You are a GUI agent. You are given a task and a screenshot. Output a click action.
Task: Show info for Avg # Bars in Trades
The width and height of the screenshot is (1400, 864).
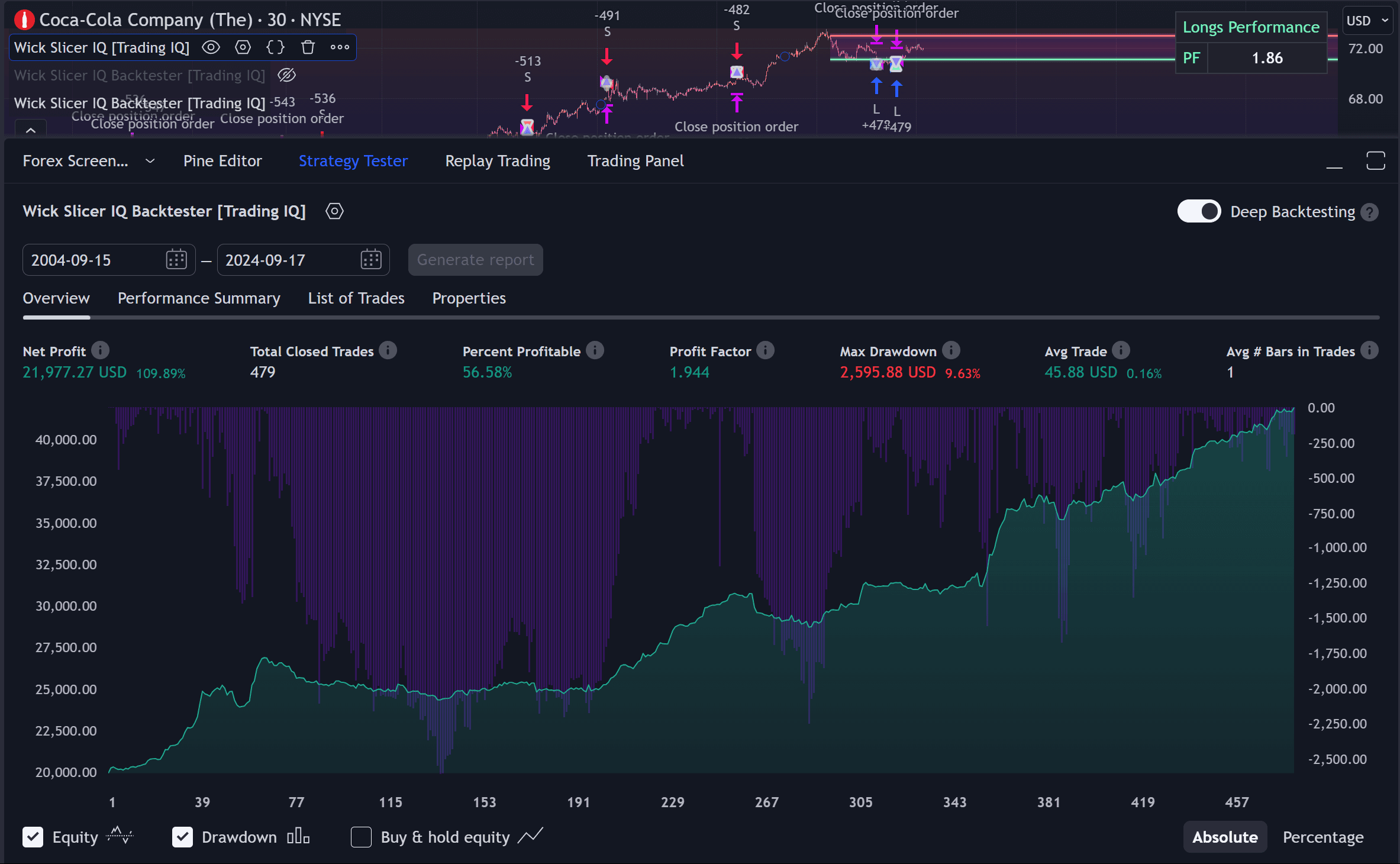point(1369,351)
